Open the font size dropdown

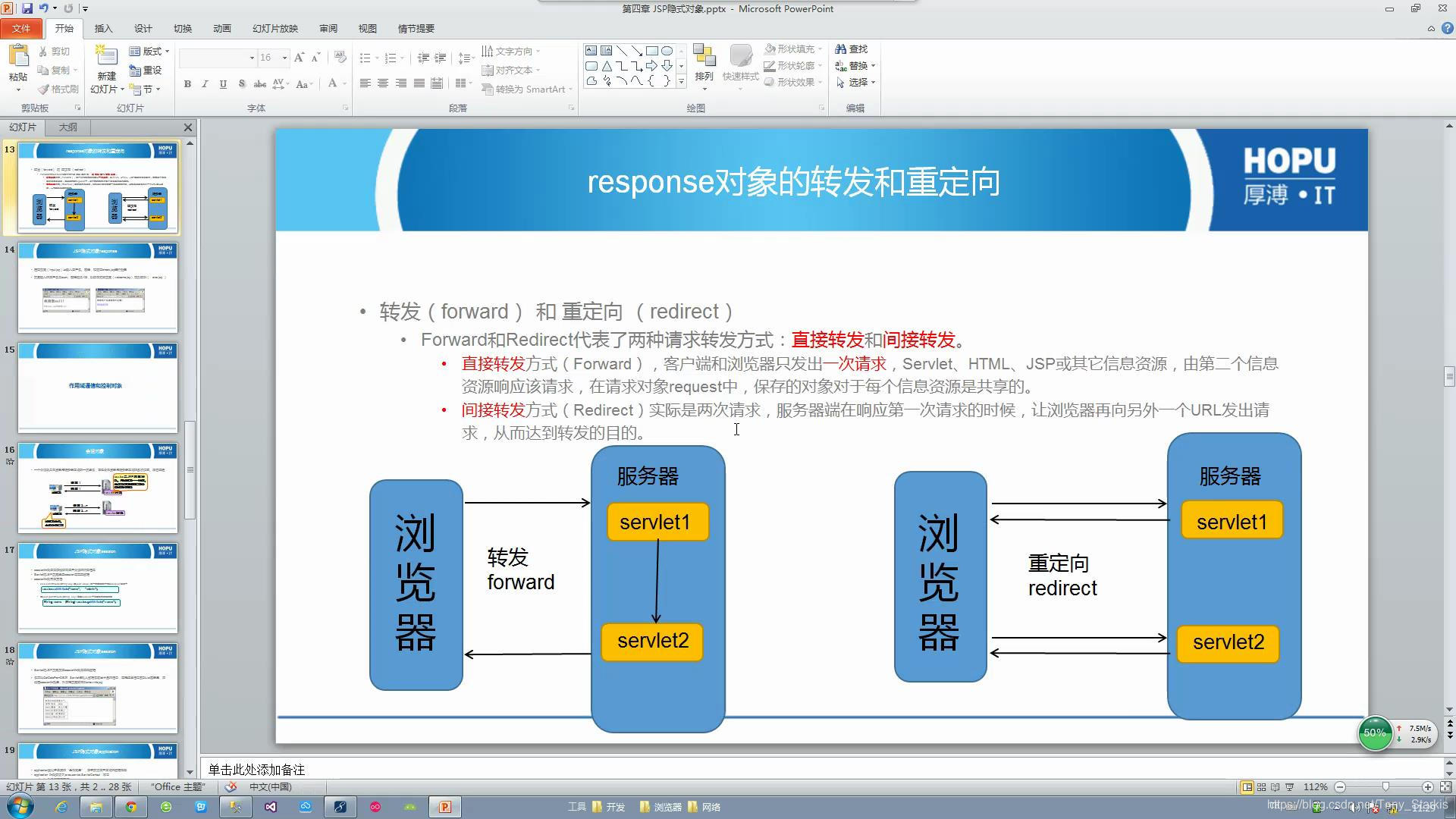tap(284, 58)
